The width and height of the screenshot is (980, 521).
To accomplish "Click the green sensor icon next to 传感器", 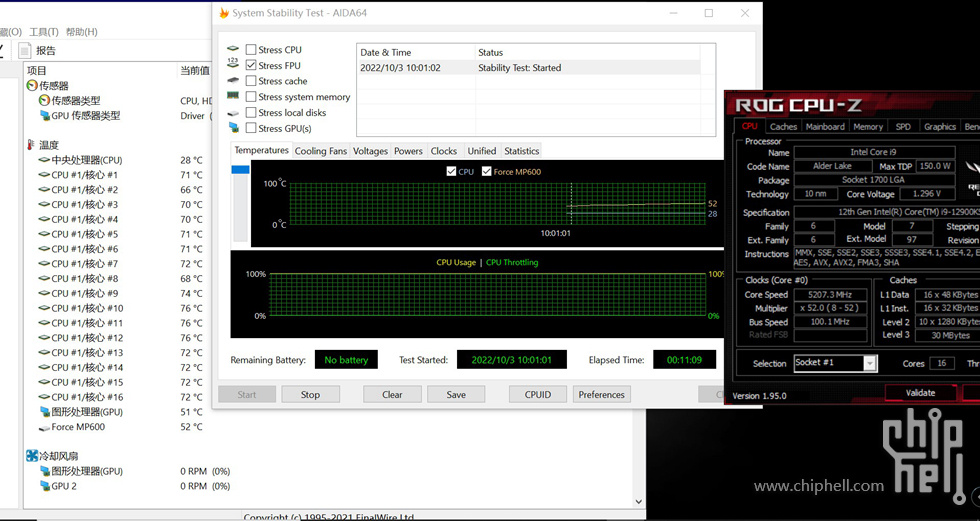I will (32, 85).
